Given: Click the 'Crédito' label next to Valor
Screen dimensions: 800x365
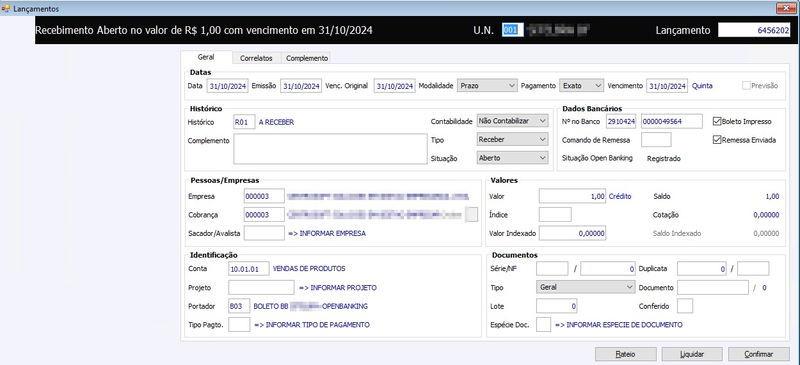Looking at the screenshot, I should pyautogui.click(x=620, y=196).
